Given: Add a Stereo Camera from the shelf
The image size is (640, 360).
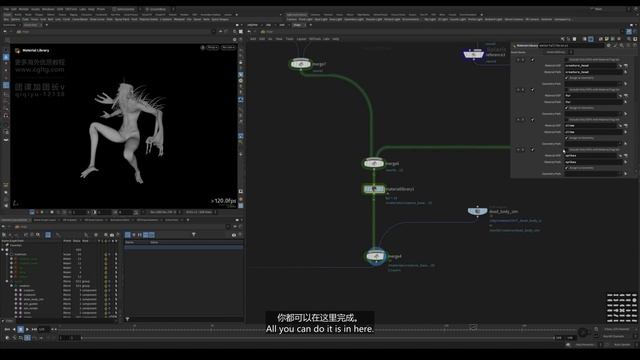Looking at the screenshot, I should 513,19.
